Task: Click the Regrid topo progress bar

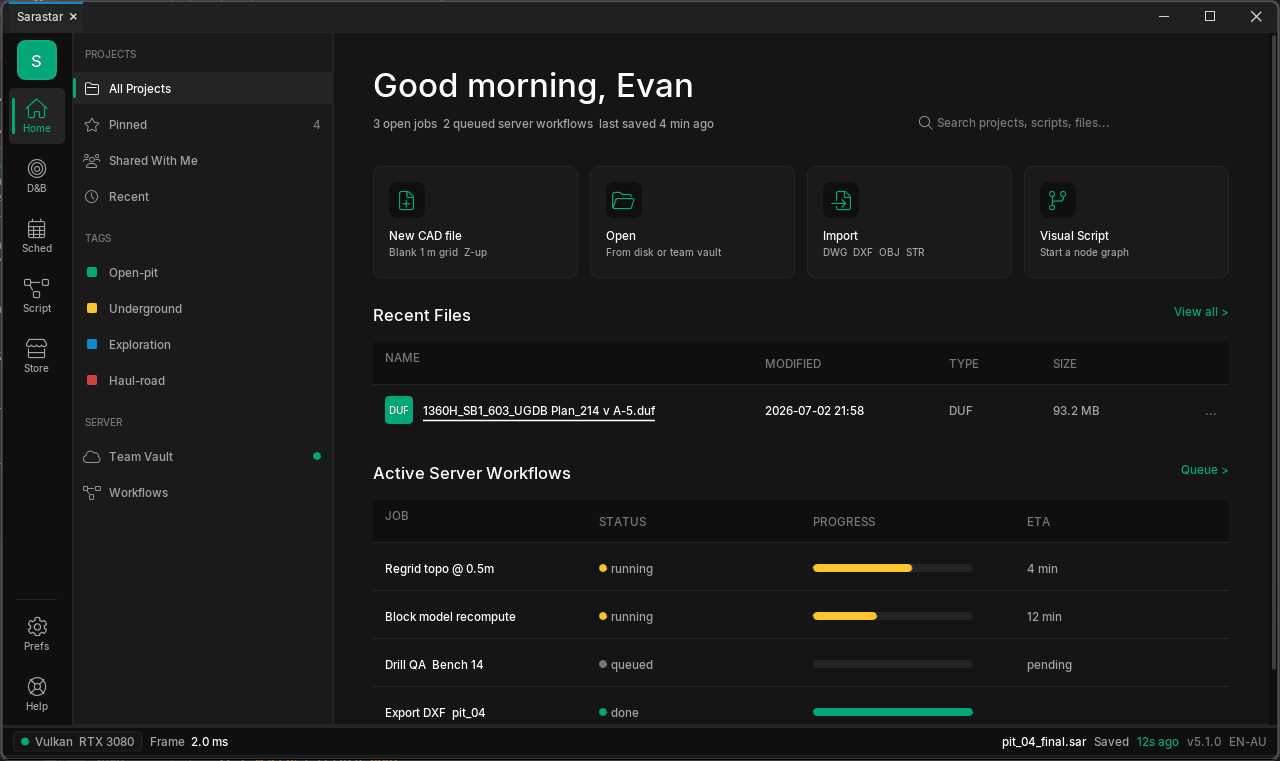Action: 893,568
